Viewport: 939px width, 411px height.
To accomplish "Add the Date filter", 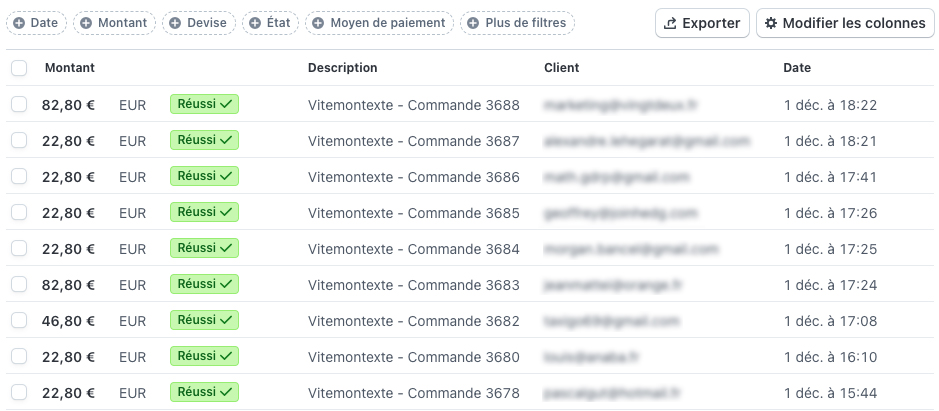I will [x=37, y=23].
